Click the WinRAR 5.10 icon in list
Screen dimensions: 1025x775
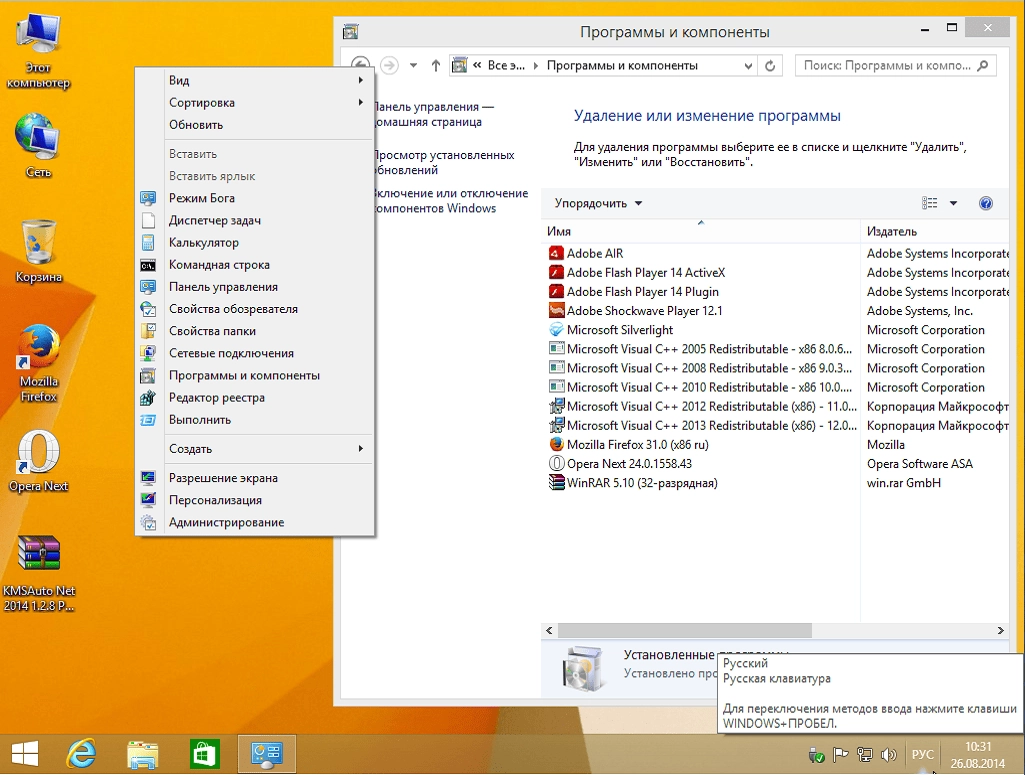556,482
